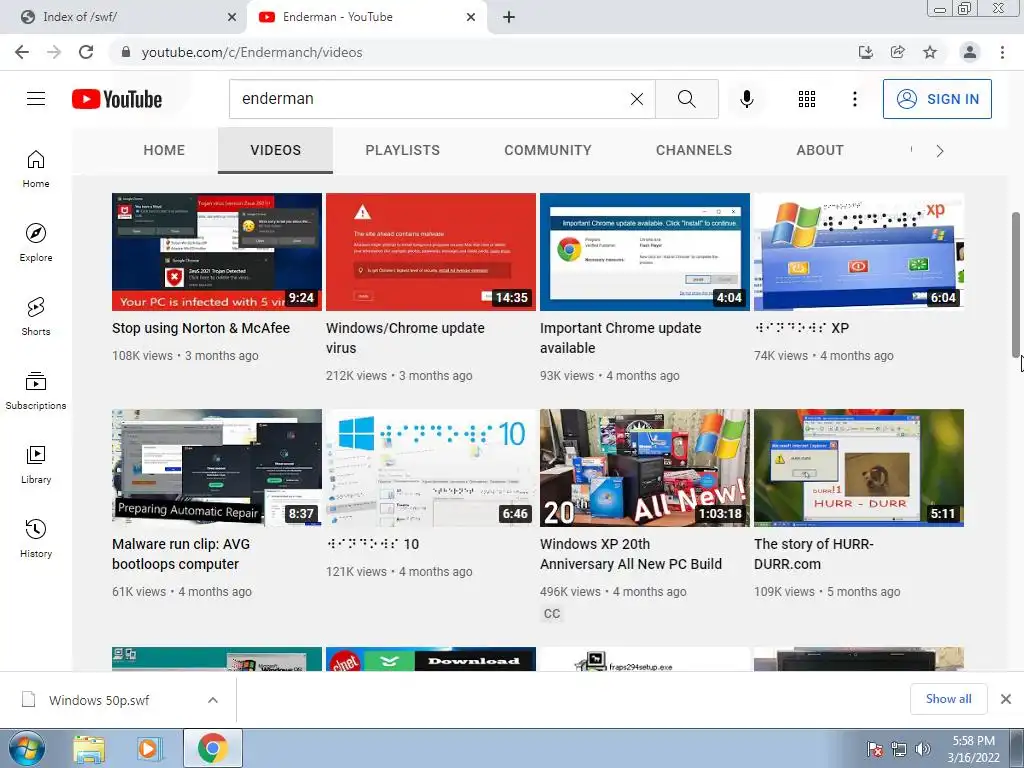The width and height of the screenshot is (1024, 768).
Task: Open the YouTube apps grid icon
Action: (807, 99)
